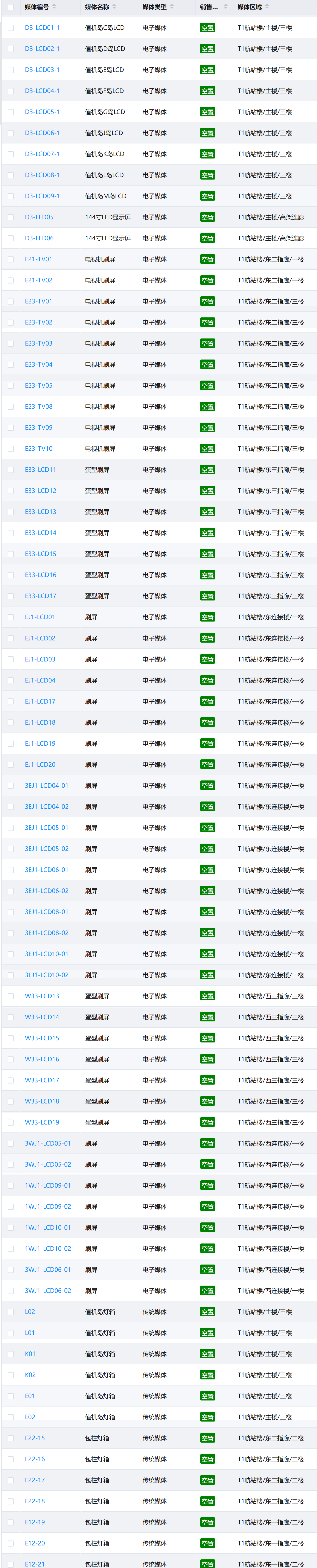
Task: Click T1航站楼/东一指廊/二楼 in row E12-20
Action: 271,1544
